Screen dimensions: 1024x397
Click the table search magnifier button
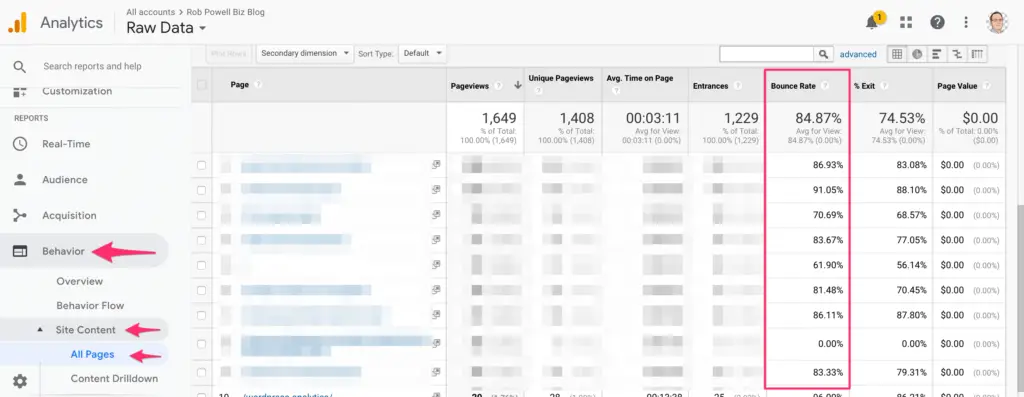point(824,54)
